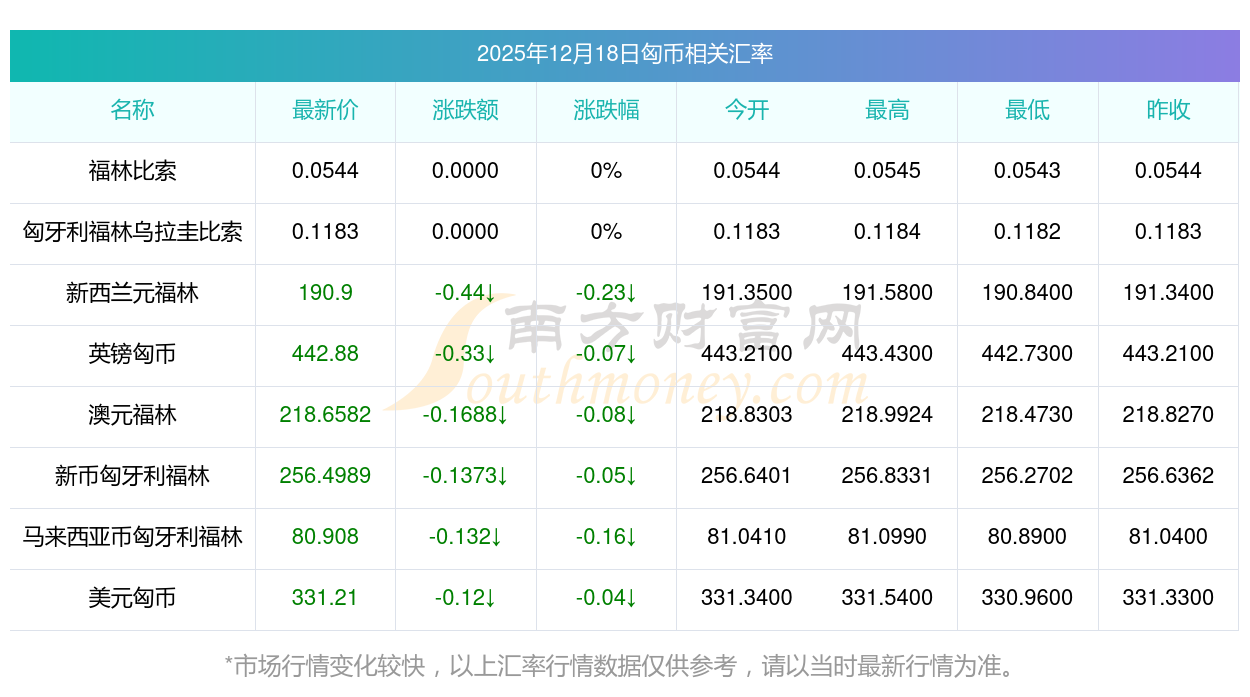This screenshot has width=1250, height=697.
Task: Click the high value 218.9924
Action: point(887,415)
